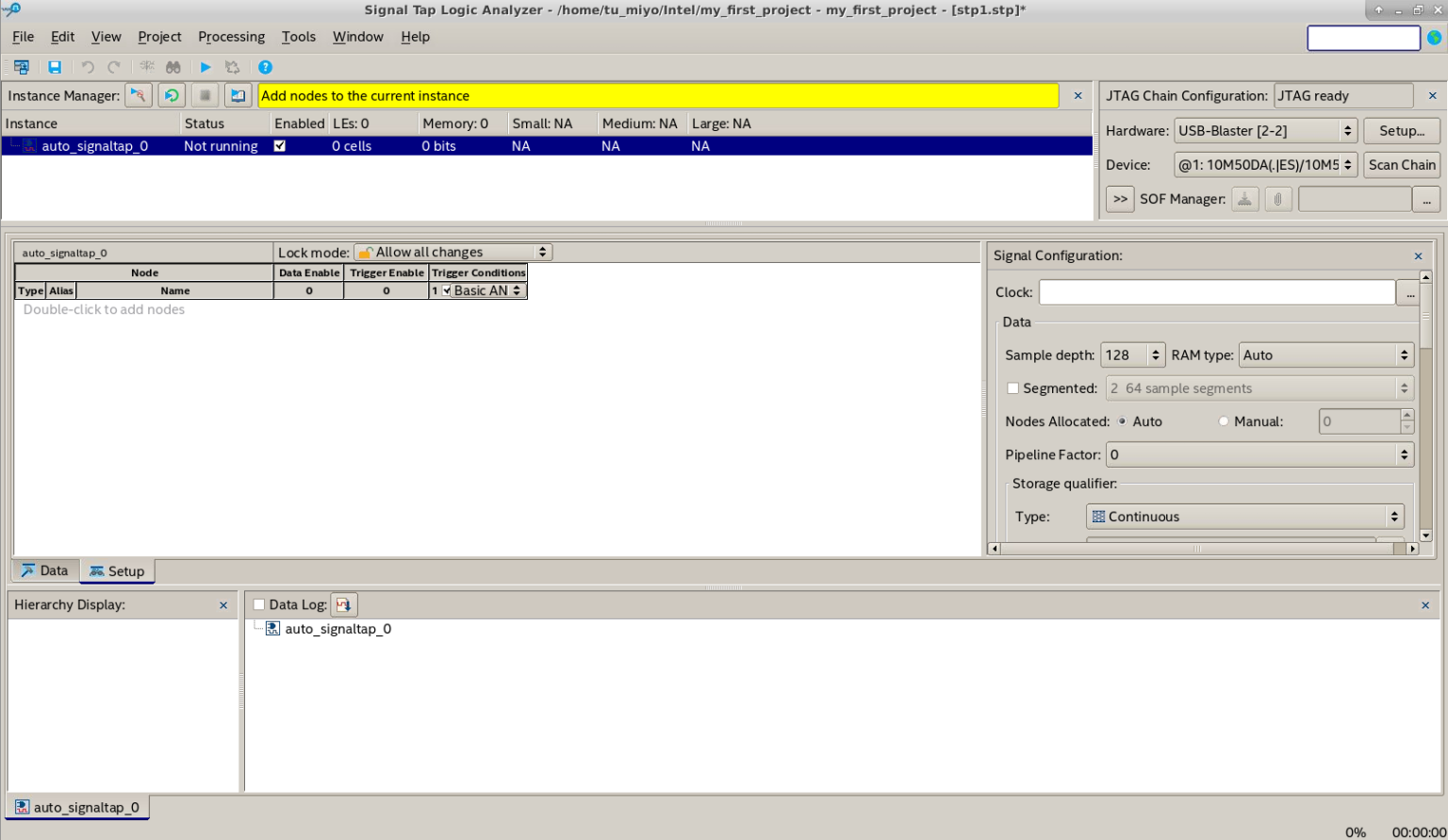
Task: Switch to the Data tab
Action: [45, 571]
